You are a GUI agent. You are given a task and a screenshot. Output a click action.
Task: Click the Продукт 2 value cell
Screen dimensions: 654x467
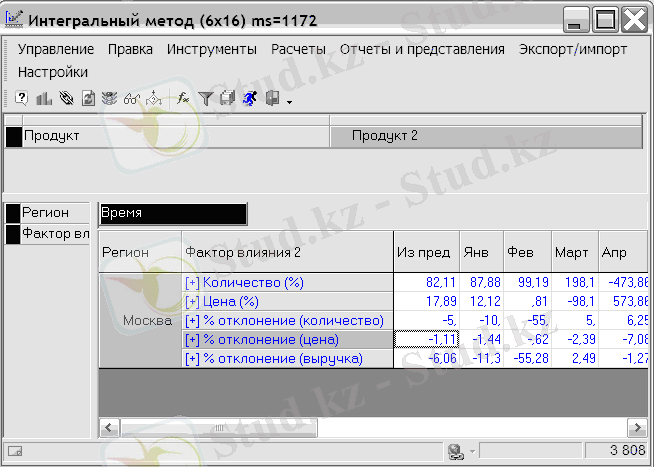[486, 136]
